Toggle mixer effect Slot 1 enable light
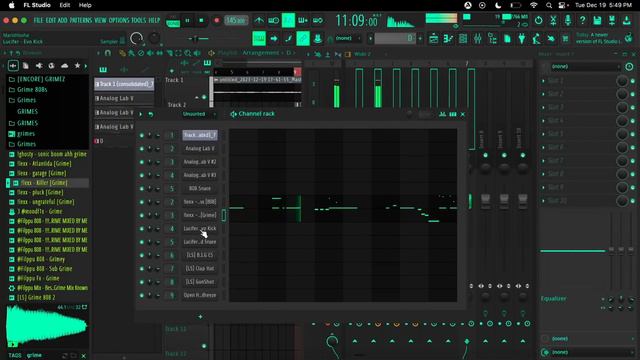The width and height of the screenshot is (640, 360). [x=633, y=81]
